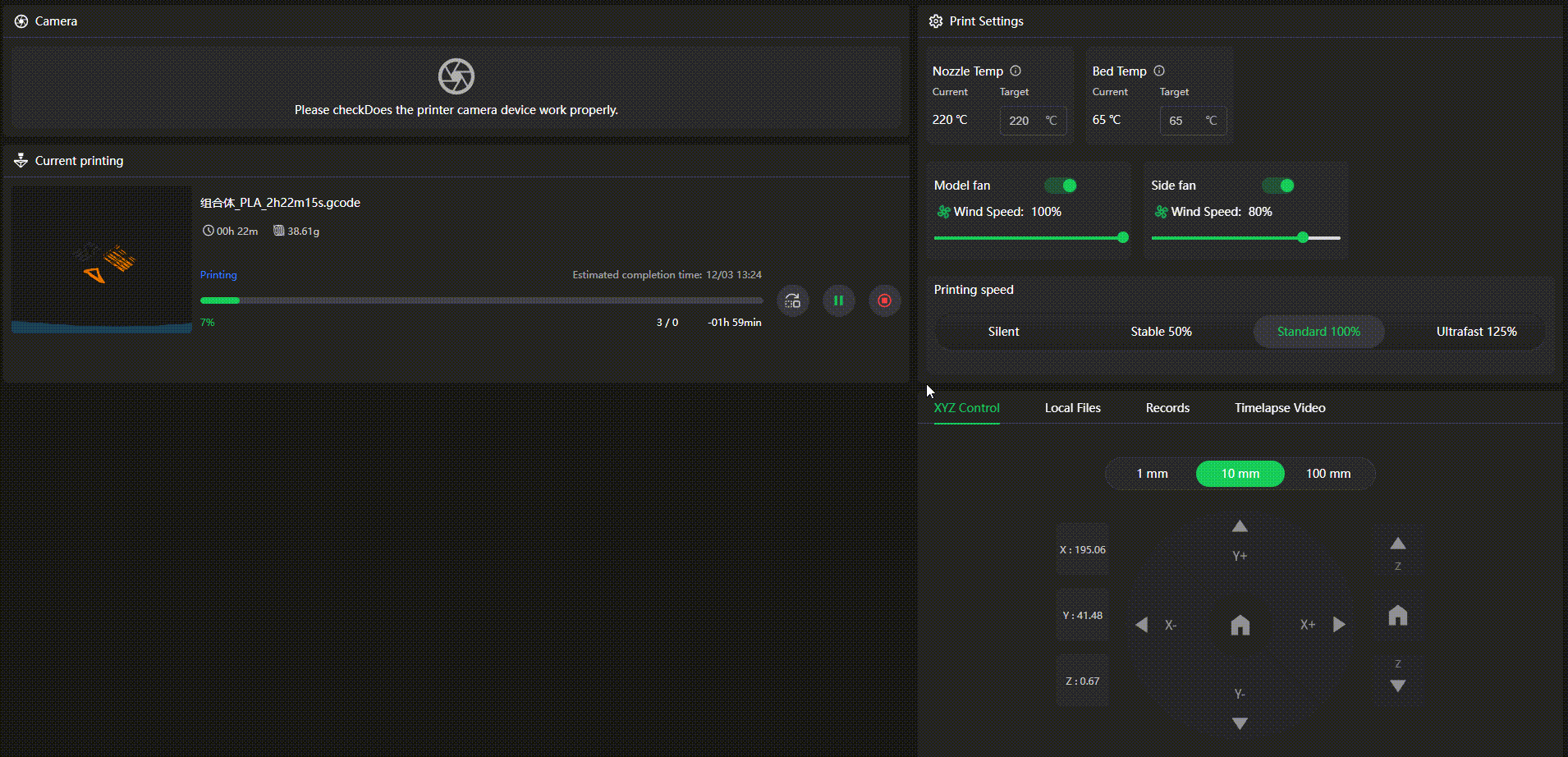Move the print head X+ with right arrow
The width and height of the screenshot is (1568, 757).
coord(1339,625)
